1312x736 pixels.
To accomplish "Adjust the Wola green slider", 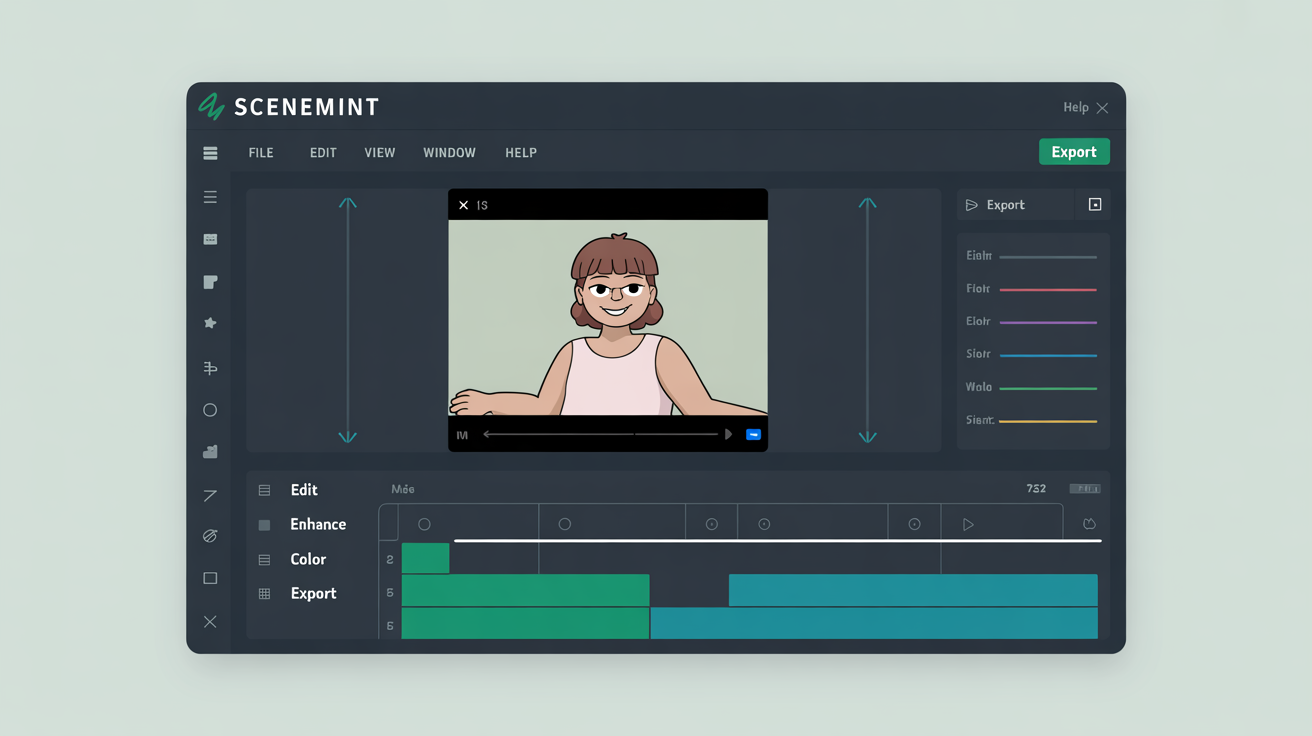I will (x=1048, y=388).
